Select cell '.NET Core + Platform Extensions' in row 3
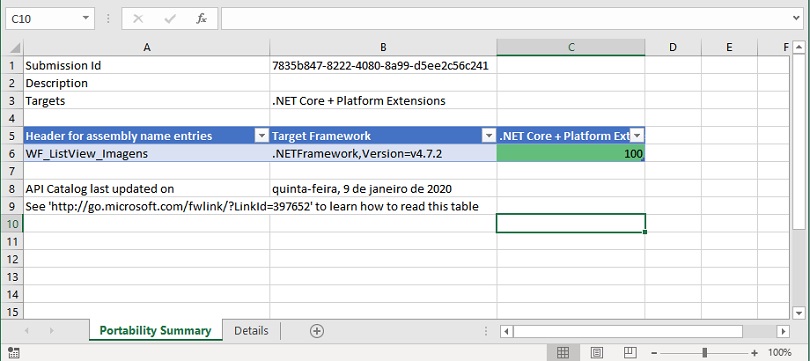Image resolution: width=810 pixels, height=361 pixels. click(x=383, y=101)
